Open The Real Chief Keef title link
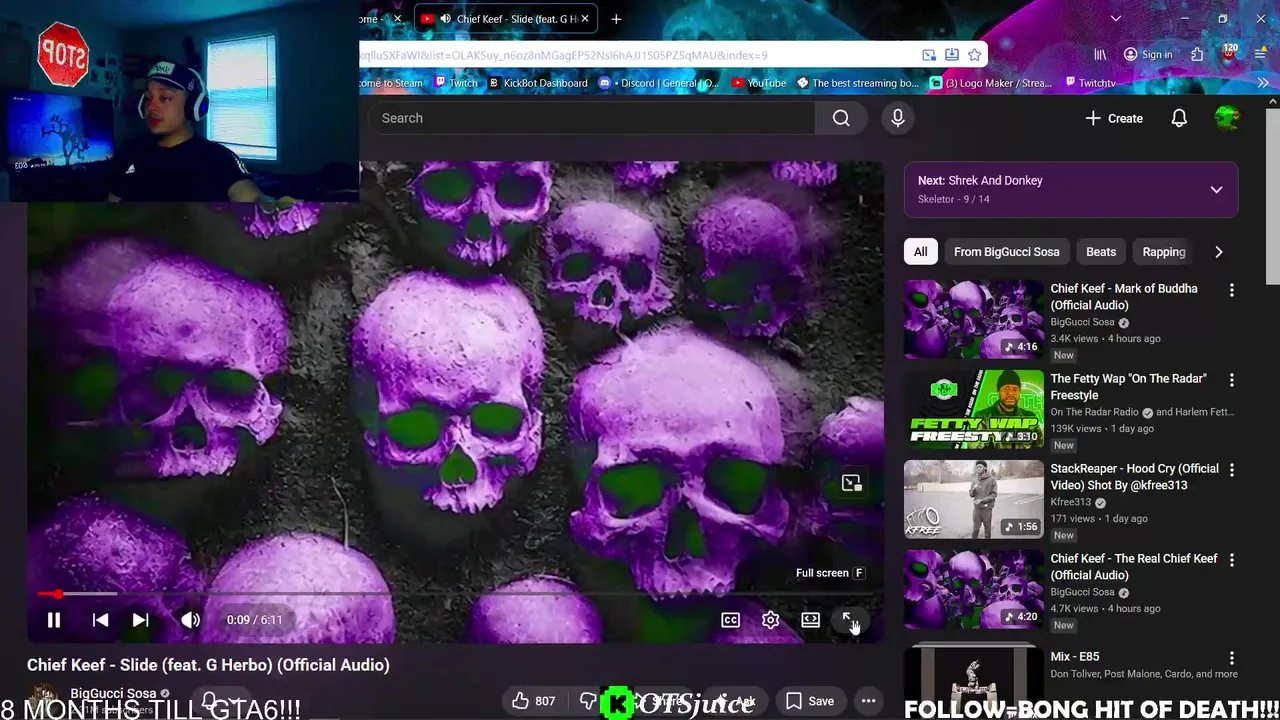Screen dimensions: 1280x720 [1134, 567]
